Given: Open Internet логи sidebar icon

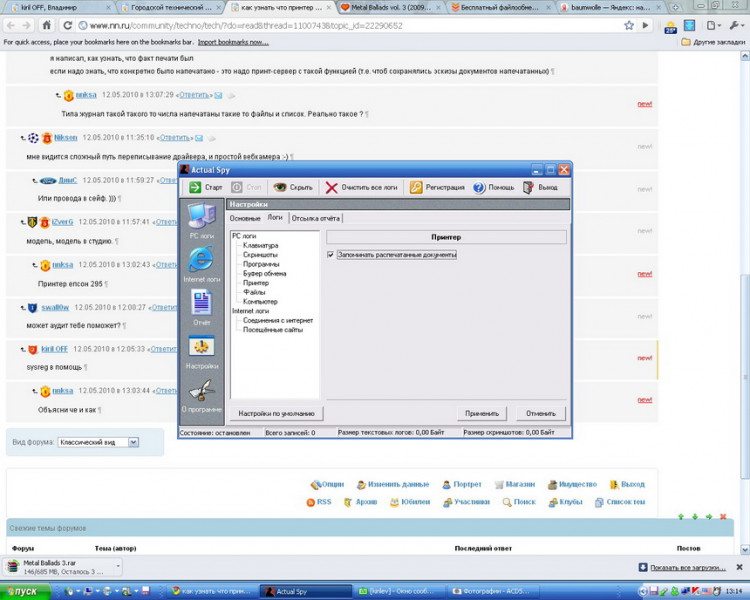Looking at the screenshot, I should tap(201, 265).
